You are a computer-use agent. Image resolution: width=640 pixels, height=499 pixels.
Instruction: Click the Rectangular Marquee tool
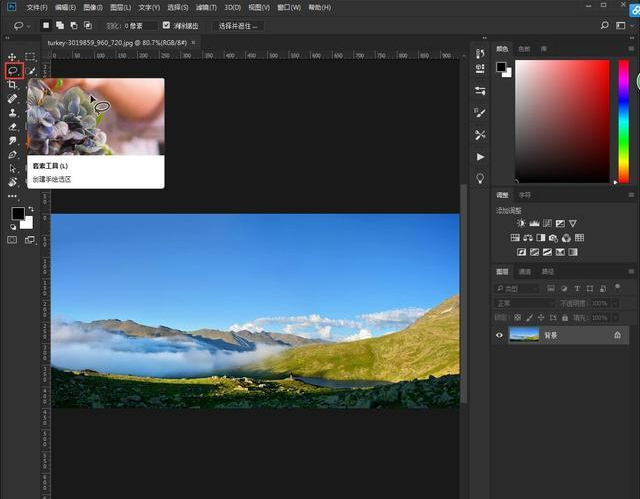[x=30, y=57]
